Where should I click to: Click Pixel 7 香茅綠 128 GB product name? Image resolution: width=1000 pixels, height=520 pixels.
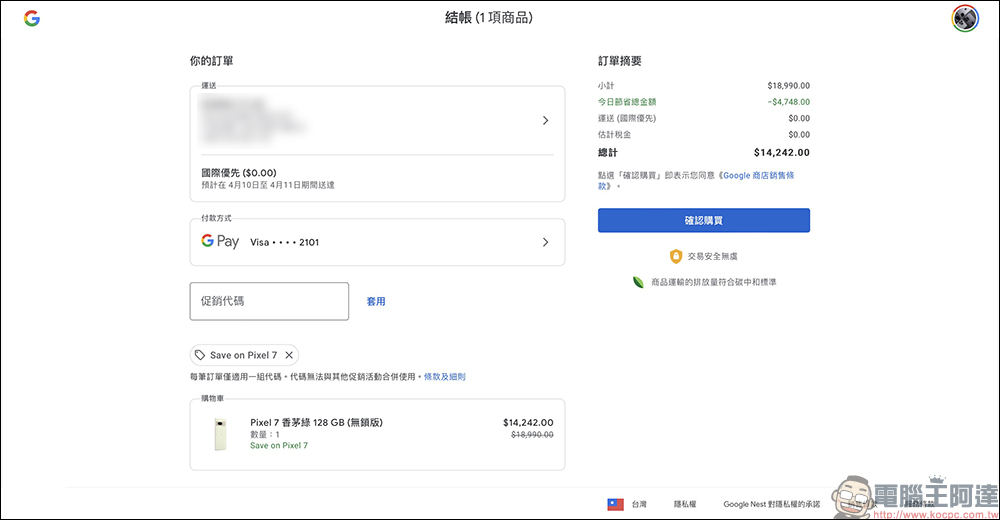[x=316, y=422]
